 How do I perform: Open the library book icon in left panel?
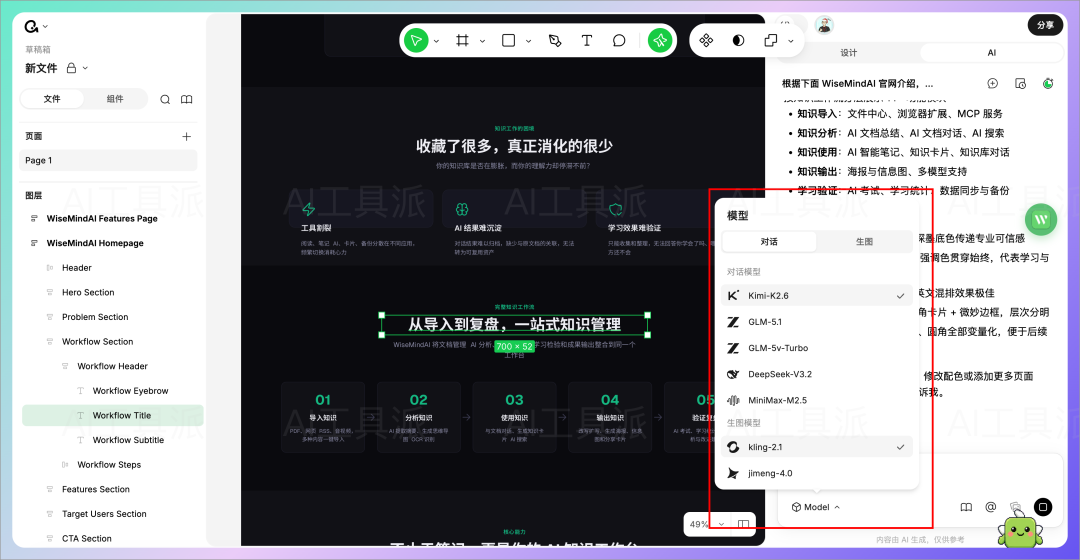point(187,99)
